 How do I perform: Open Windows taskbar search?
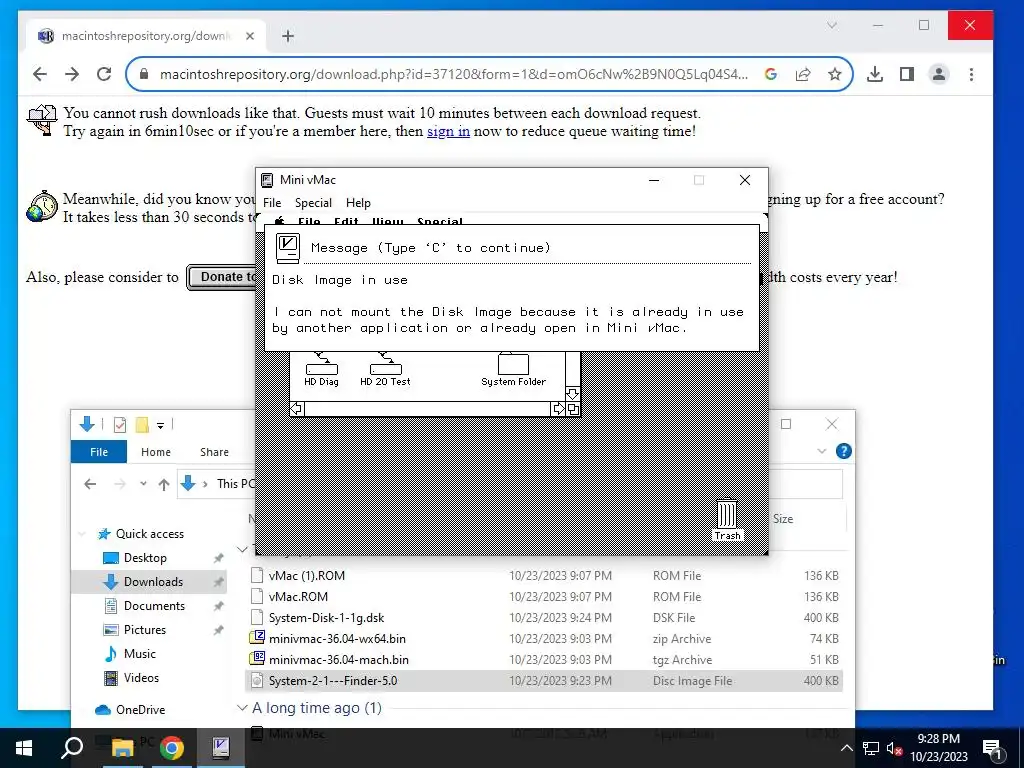72,748
